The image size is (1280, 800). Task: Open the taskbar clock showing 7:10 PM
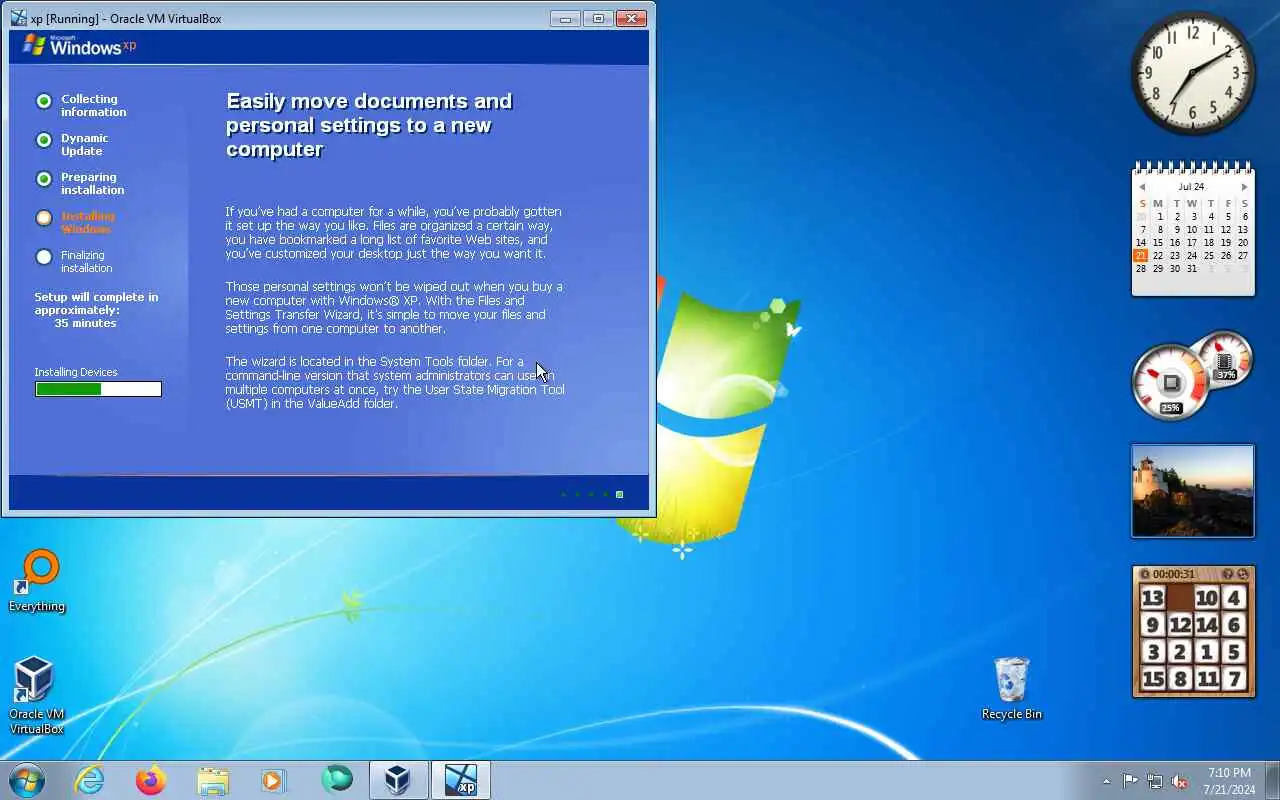click(x=1229, y=781)
